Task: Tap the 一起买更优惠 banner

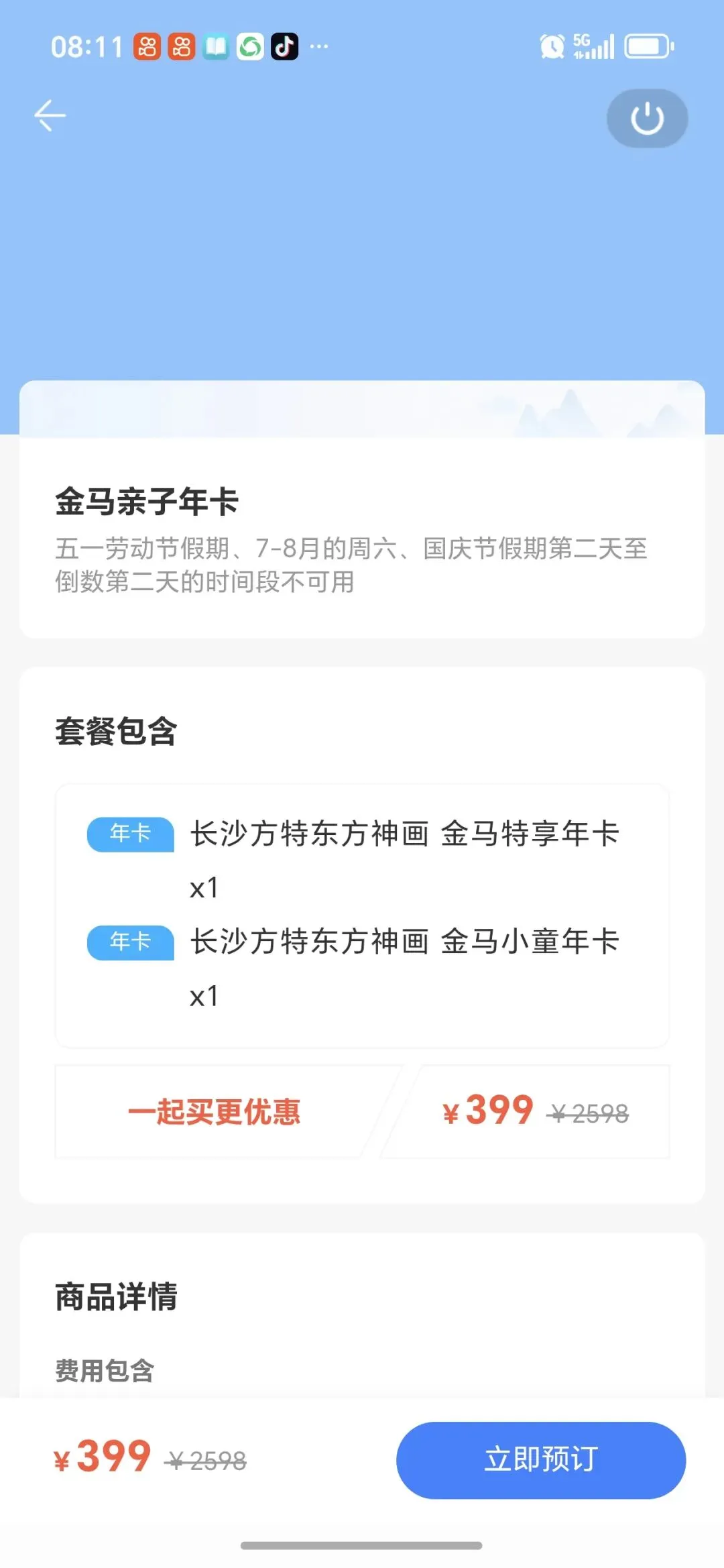Action: (215, 1111)
